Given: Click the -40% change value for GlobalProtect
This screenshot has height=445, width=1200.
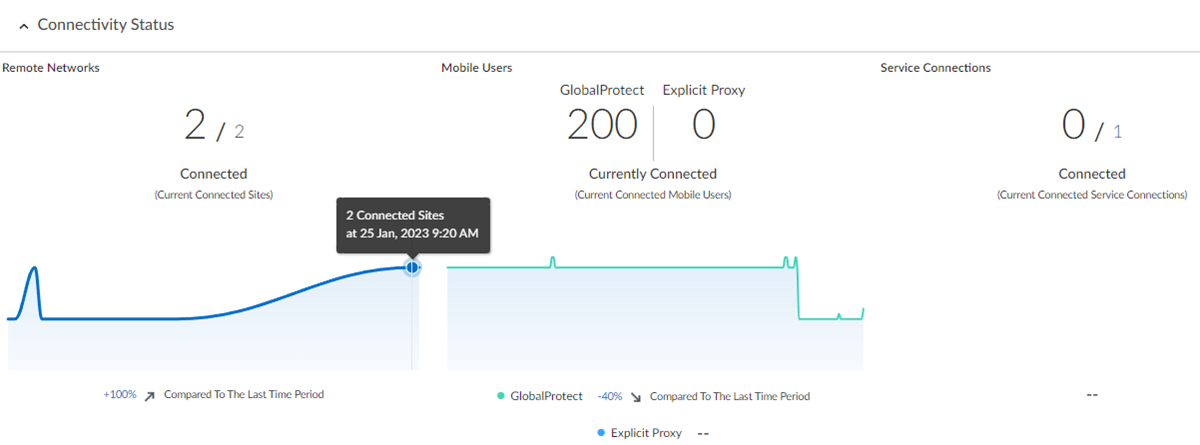Looking at the screenshot, I should coord(610,396).
